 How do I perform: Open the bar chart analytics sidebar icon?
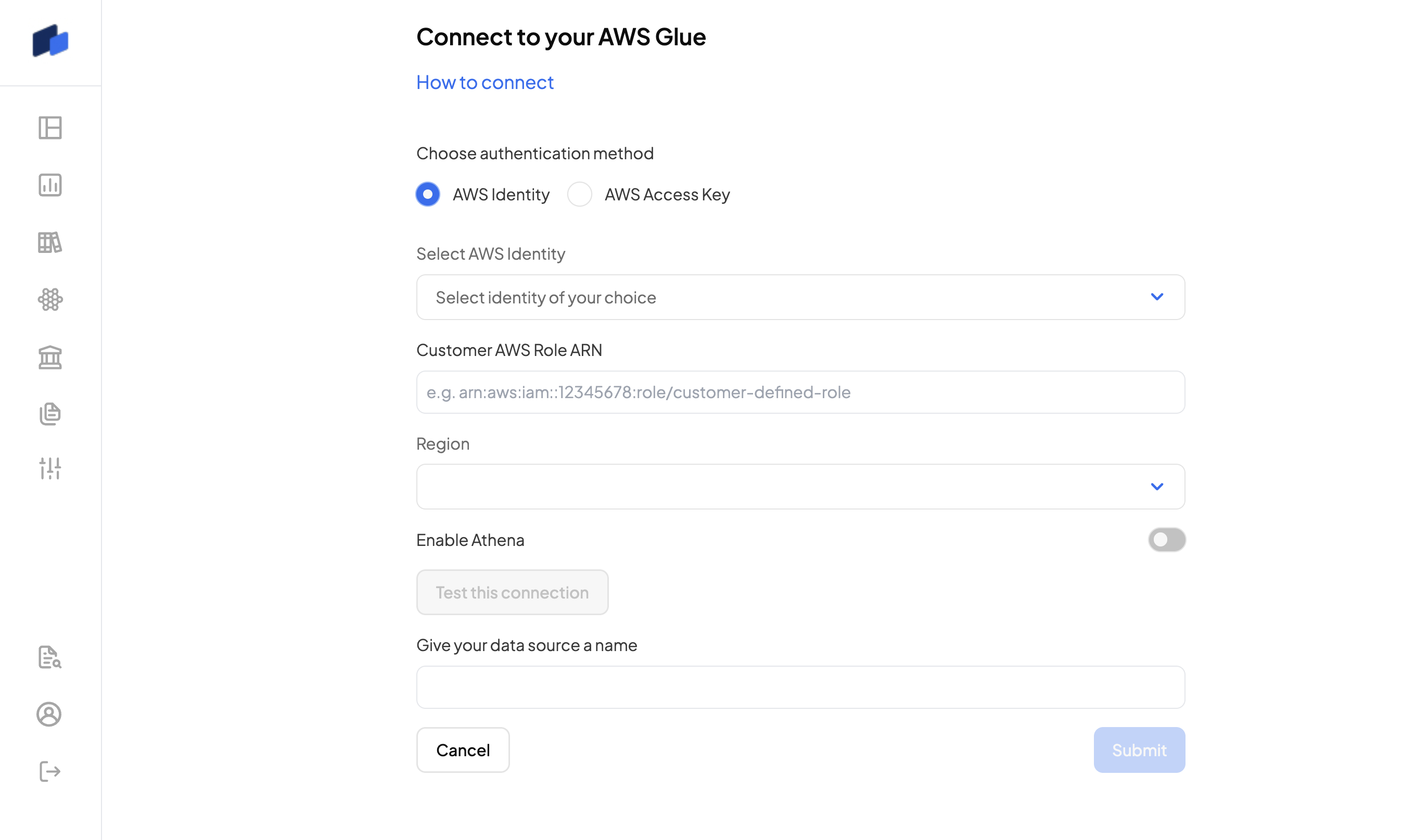point(50,185)
